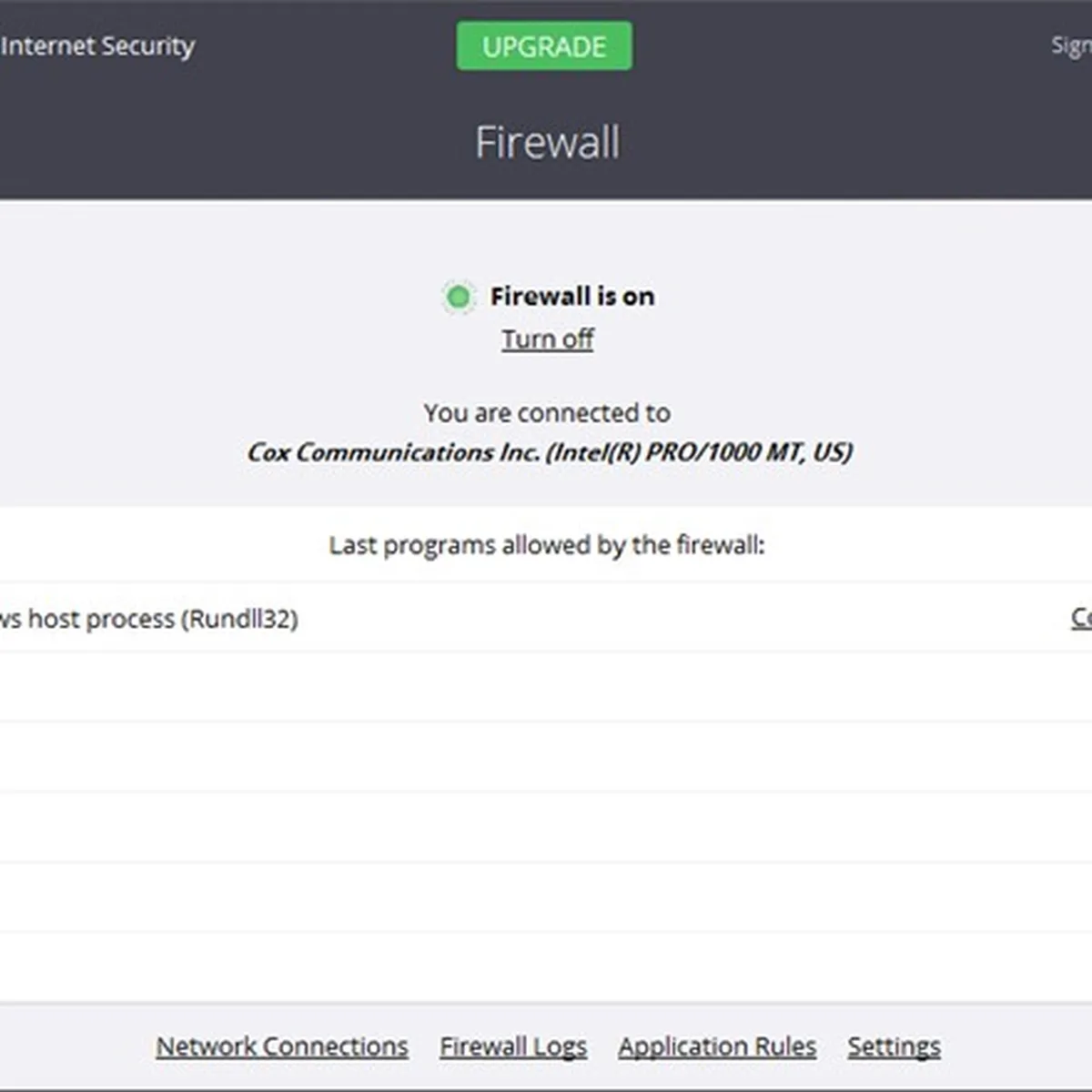This screenshot has height=1092, width=1092.
Task: Turn off the firewall via link
Action: pos(547,339)
